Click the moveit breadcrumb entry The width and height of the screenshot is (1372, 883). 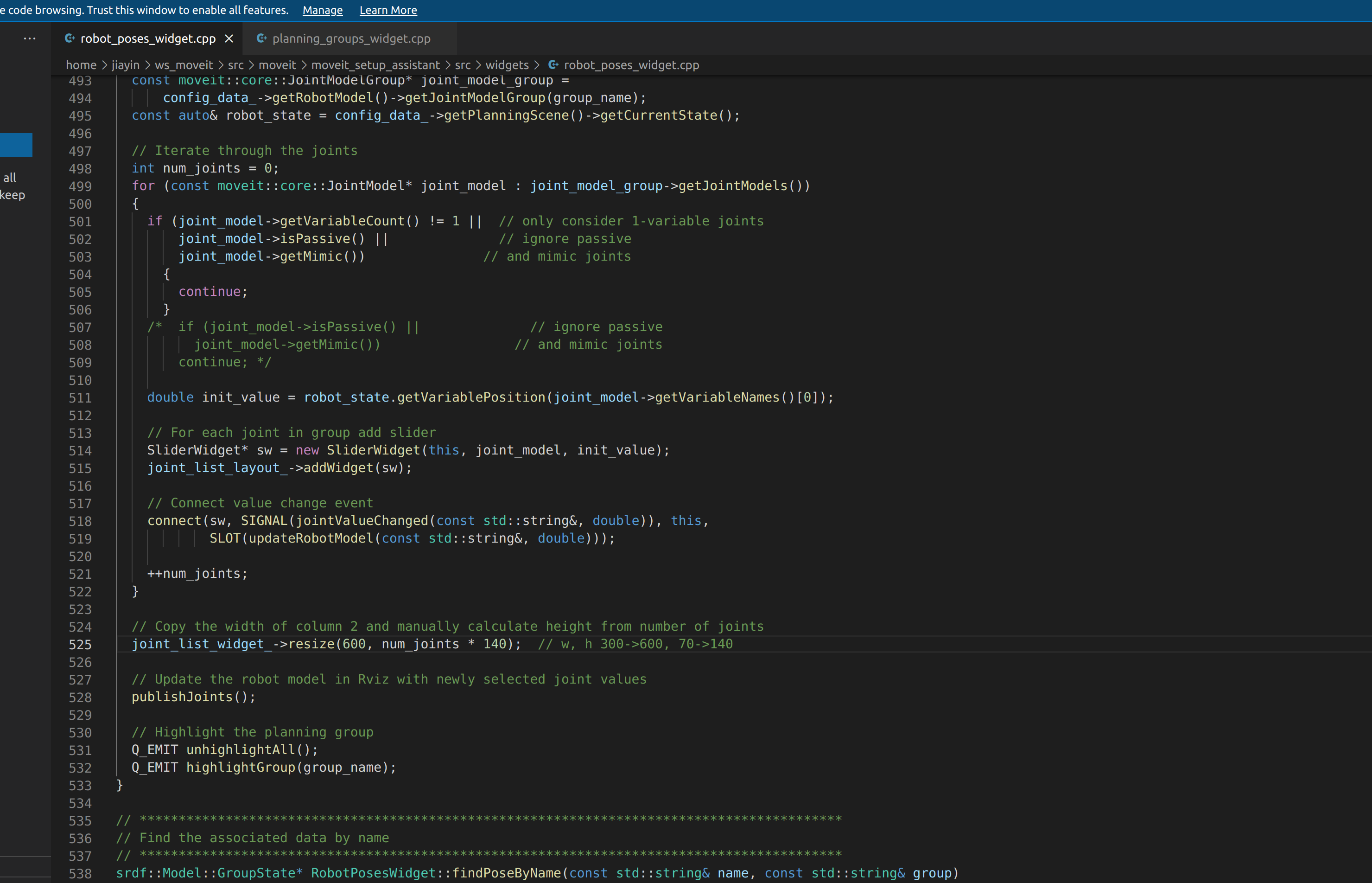[277, 65]
